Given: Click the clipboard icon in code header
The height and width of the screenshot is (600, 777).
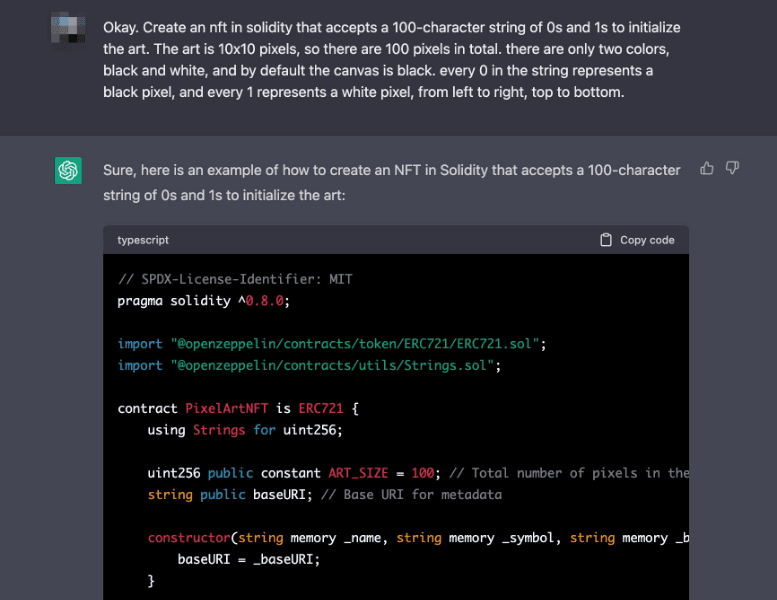Looking at the screenshot, I should (x=606, y=240).
